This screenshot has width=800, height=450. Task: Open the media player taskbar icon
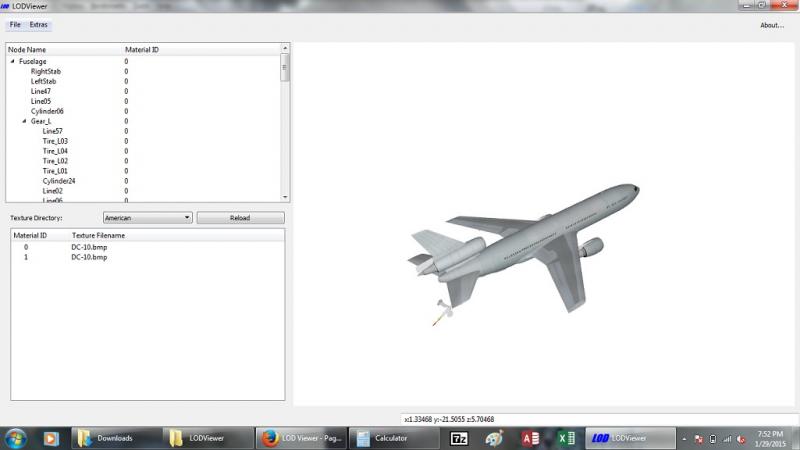click(51, 438)
